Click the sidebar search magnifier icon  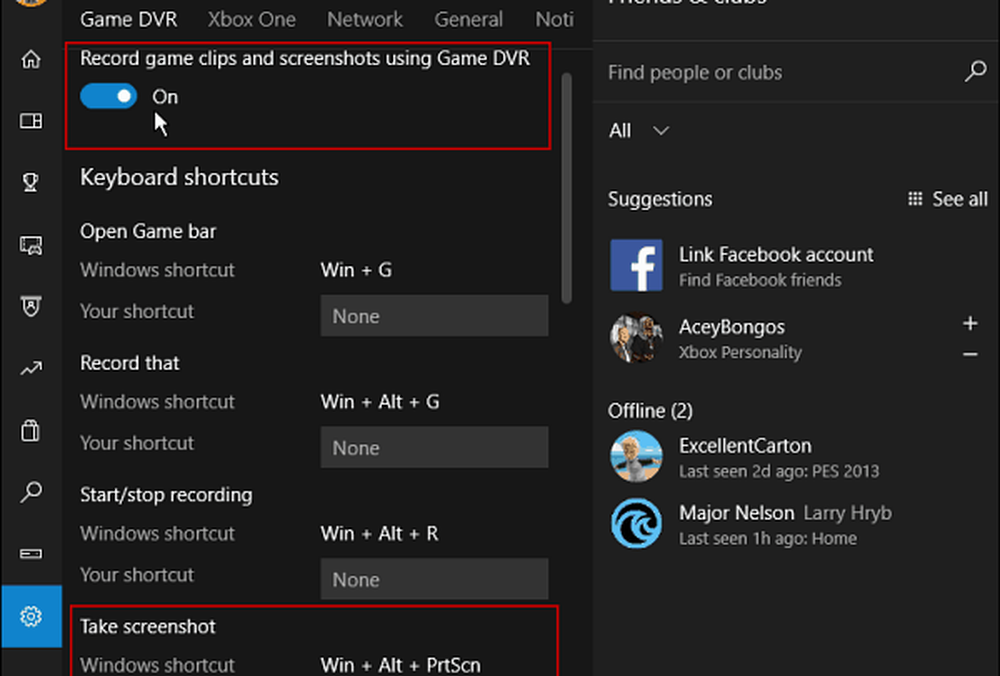click(31, 492)
